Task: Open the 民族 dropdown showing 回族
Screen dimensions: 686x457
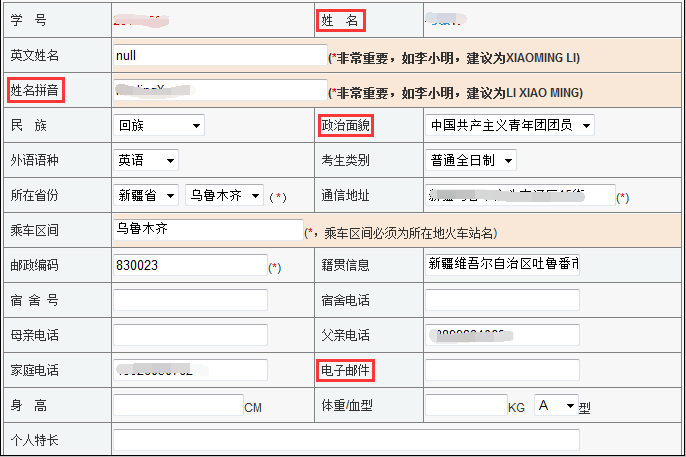Action: pos(159,126)
